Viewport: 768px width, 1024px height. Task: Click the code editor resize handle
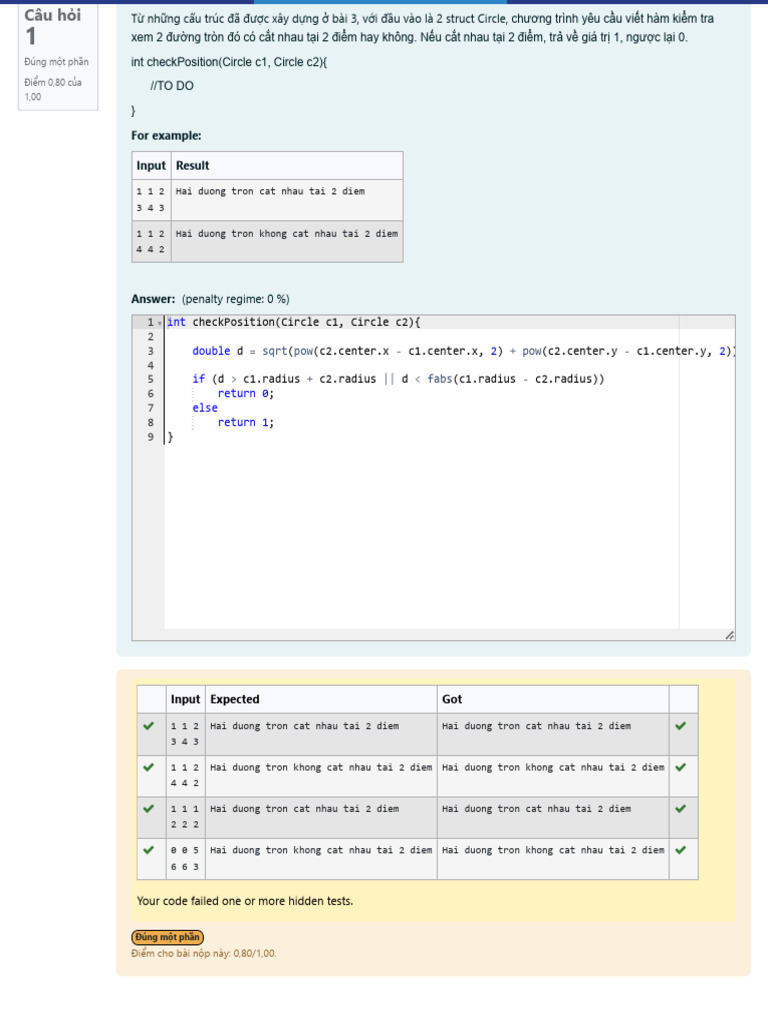coord(729,635)
